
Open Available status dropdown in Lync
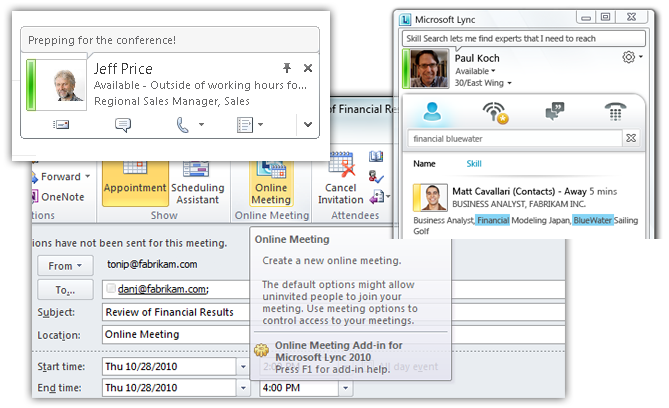coord(475,71)
